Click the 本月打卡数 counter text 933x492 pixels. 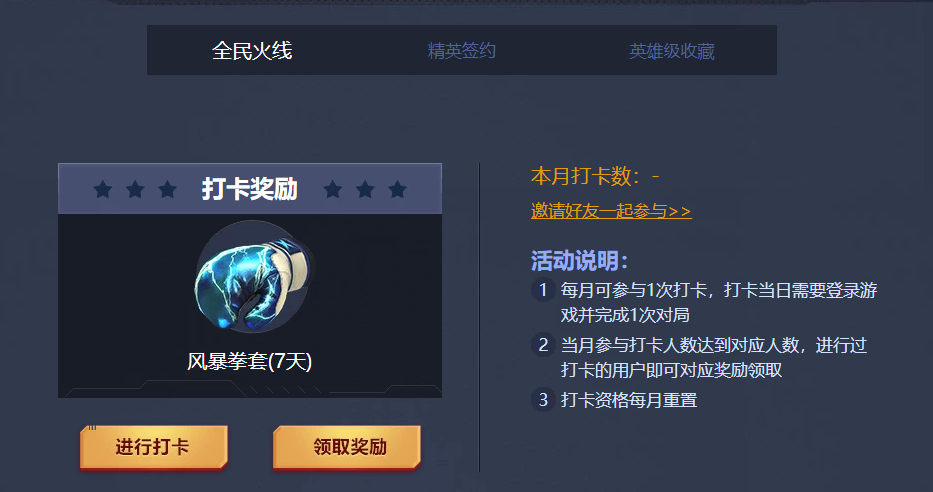(595, 176)
